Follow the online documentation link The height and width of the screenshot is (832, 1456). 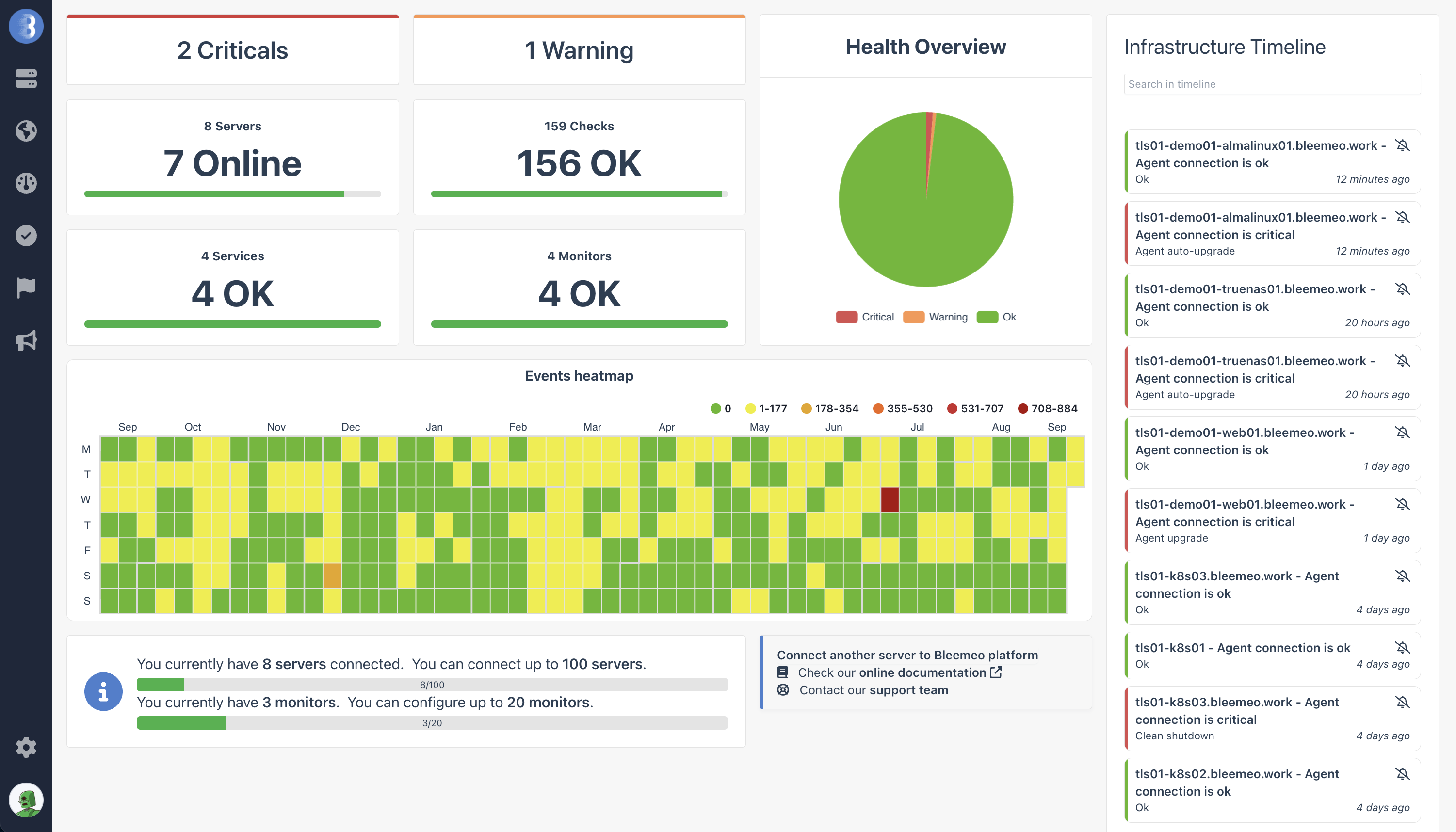pos(922,672)
